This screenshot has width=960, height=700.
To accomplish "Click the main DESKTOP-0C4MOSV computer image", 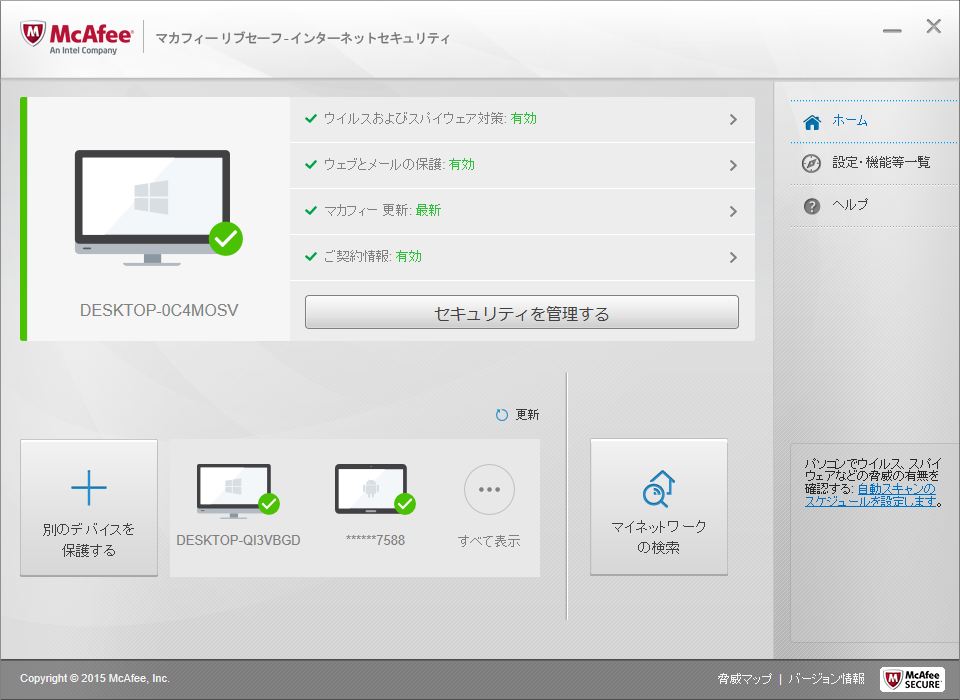I will click(153, 207).
